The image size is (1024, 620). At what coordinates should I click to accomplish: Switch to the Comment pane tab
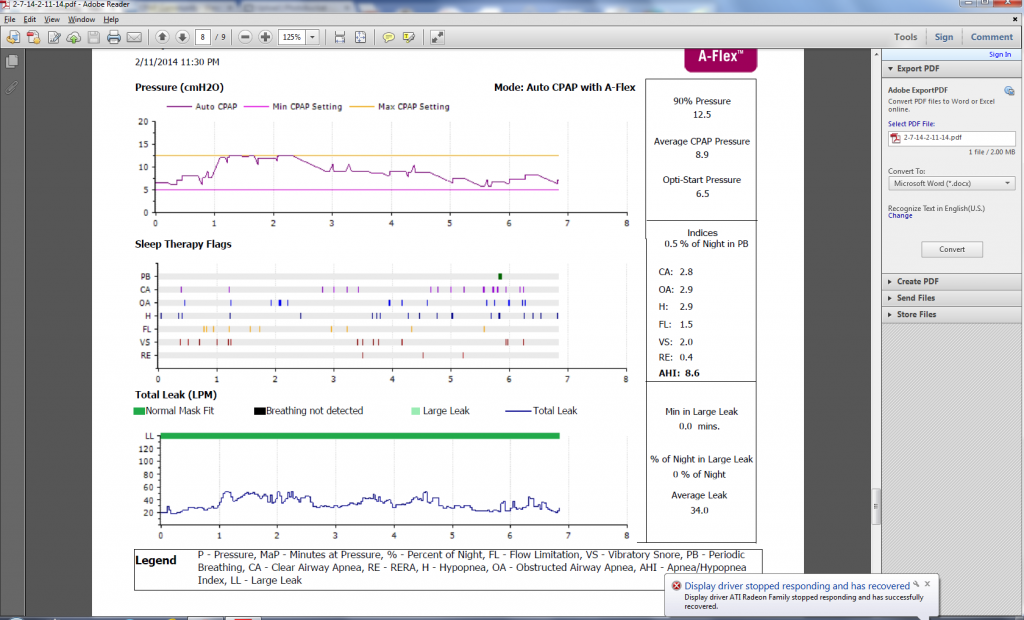tap(991, 37)
